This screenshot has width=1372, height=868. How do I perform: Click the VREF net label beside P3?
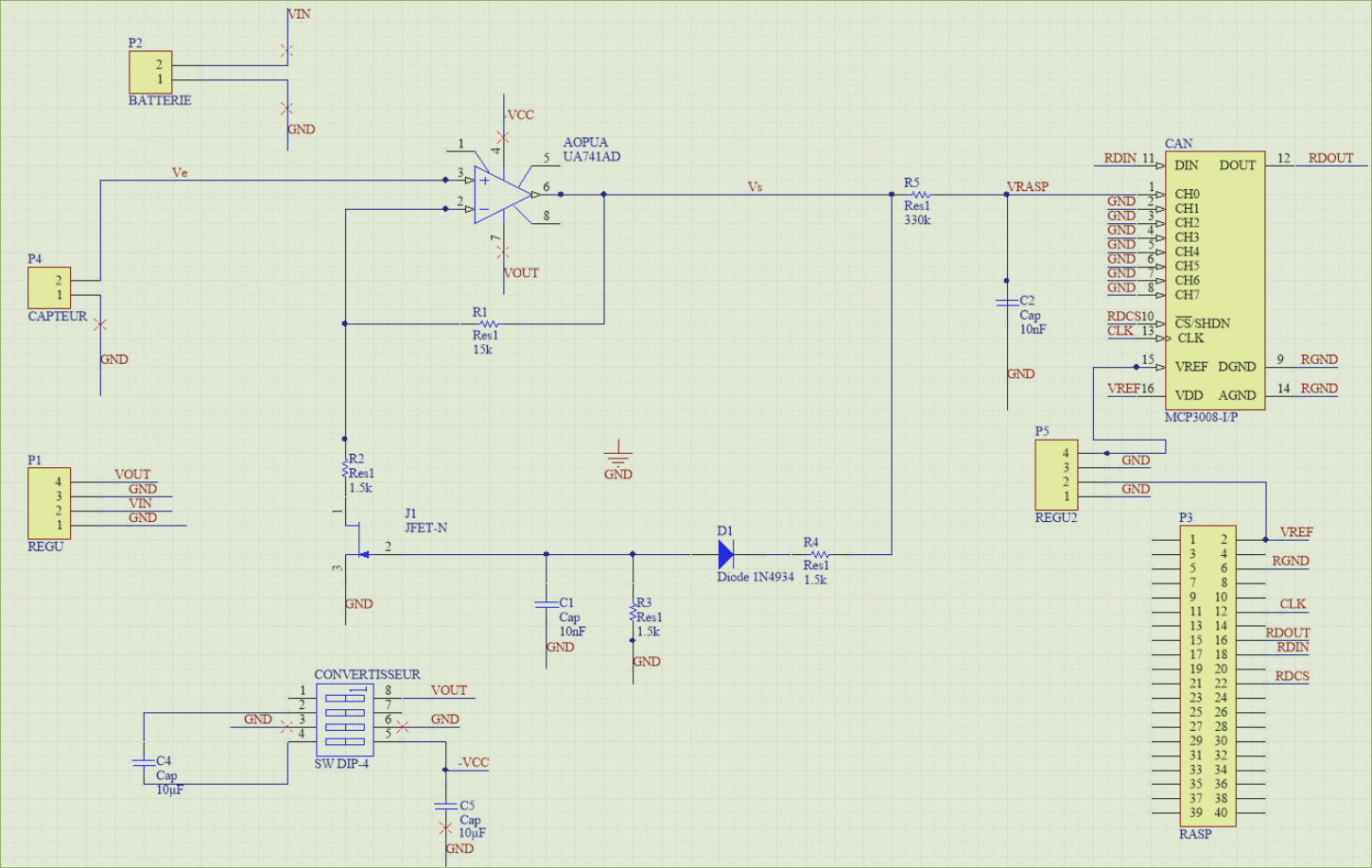click(1294, 532)
